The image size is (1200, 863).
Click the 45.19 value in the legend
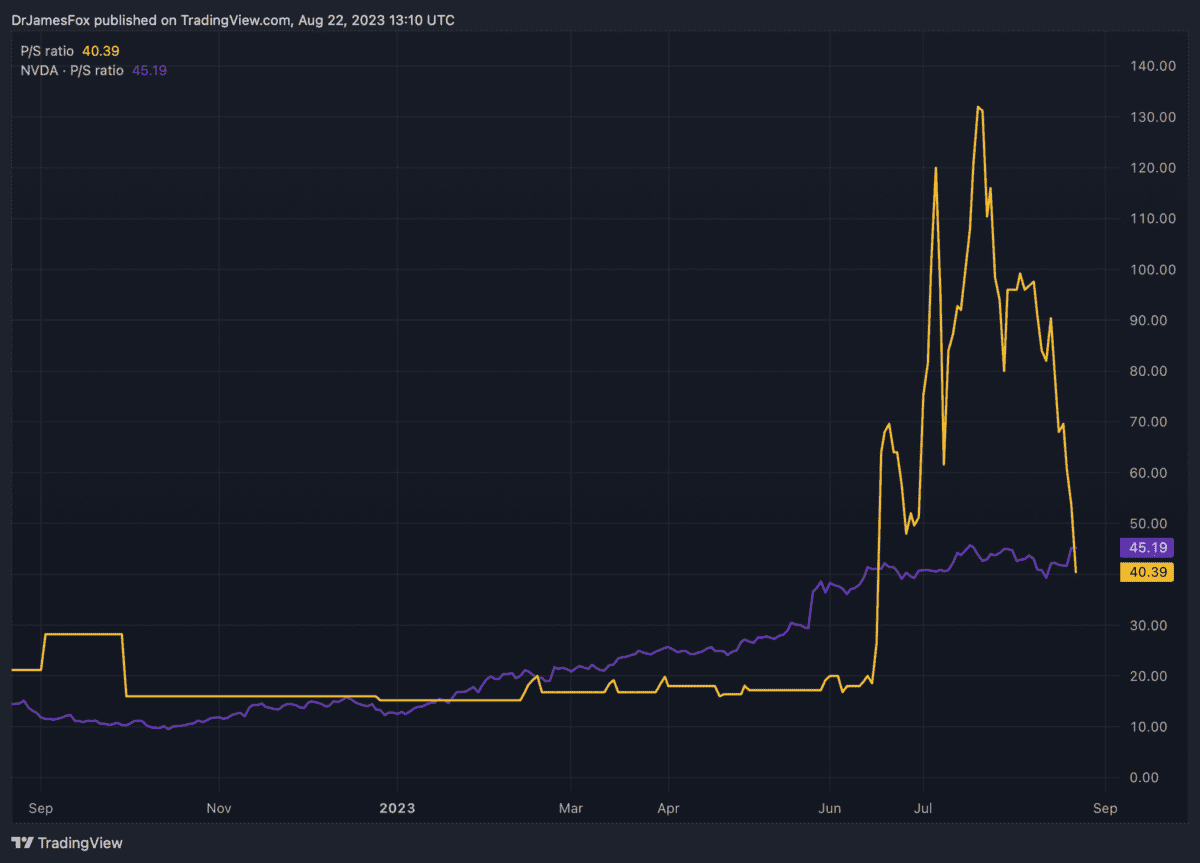(149, 70)
